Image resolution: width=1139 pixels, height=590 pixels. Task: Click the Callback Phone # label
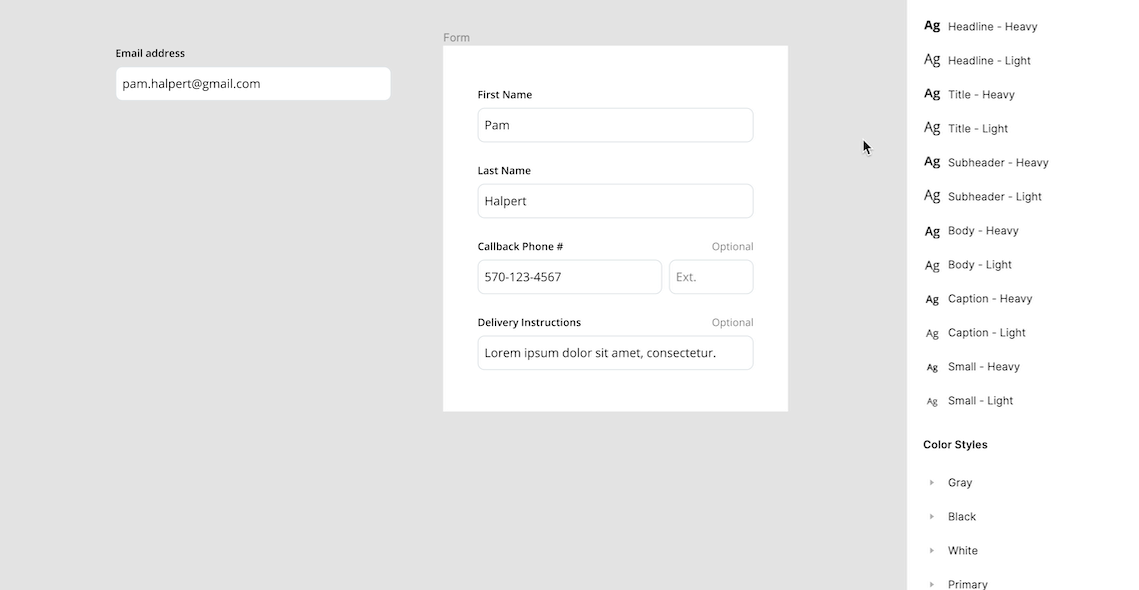[x=520, y=246]
